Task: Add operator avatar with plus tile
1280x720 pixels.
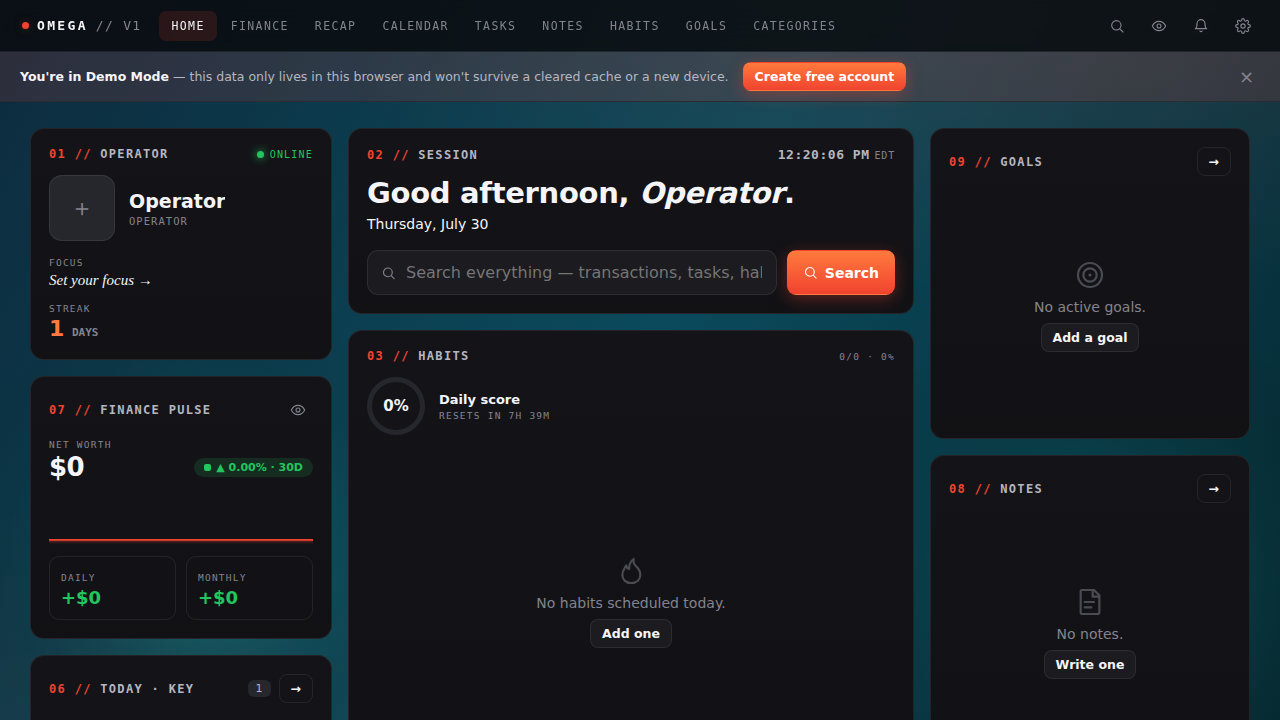Action: click(82, 208)
